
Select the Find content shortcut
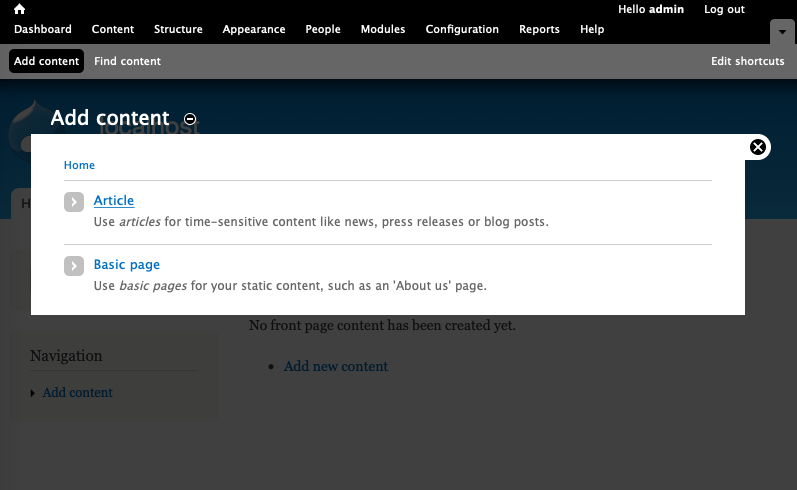(127, 61)
